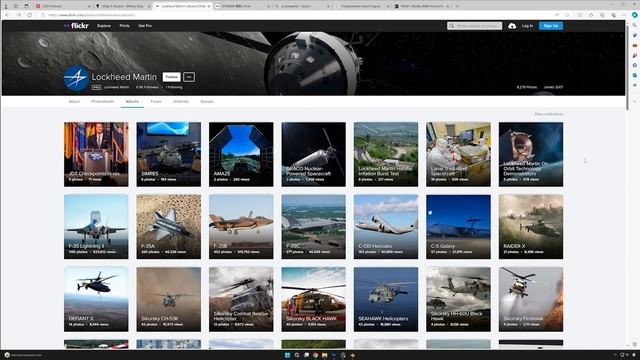640x360 pixels.
Task: Open the F-35C album
Action: 313,227
